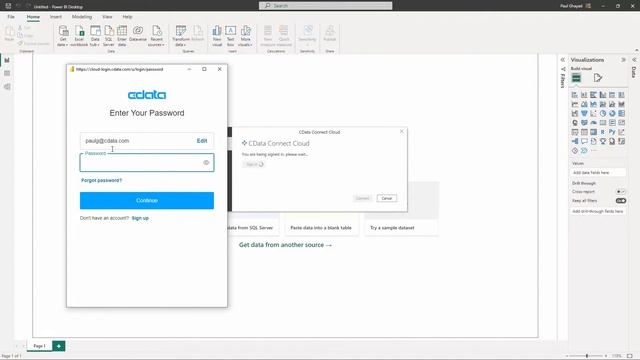Screen dimensions: 640x360
Task: Click the Save icon in title bar
Action: [x=8, y=6]
